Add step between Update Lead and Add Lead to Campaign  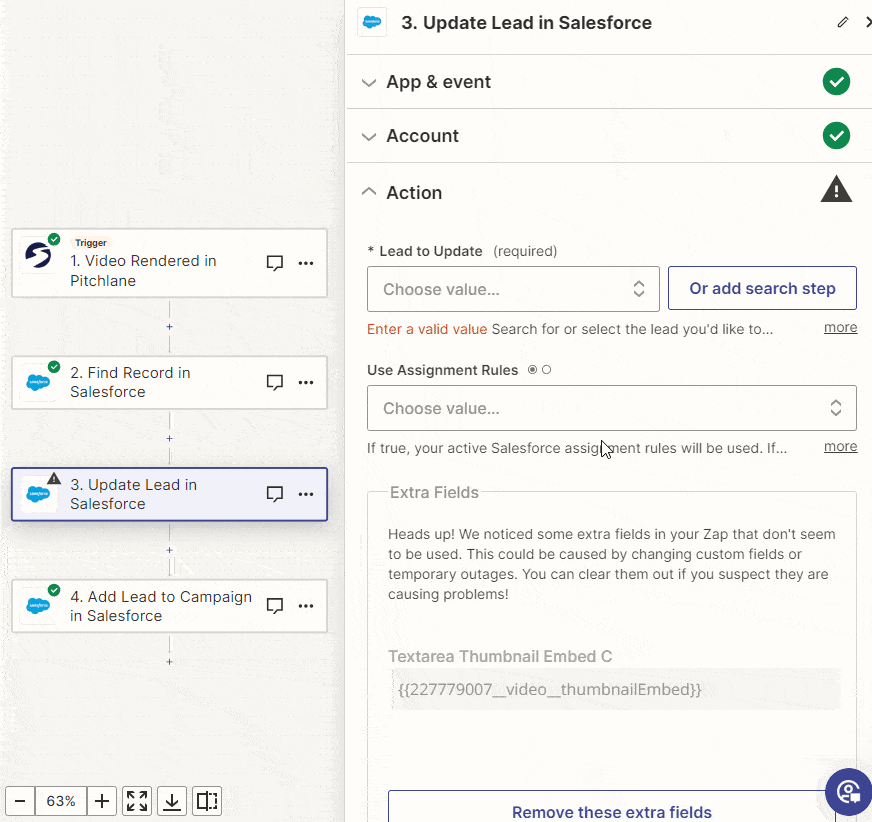[x=170, y=551]
